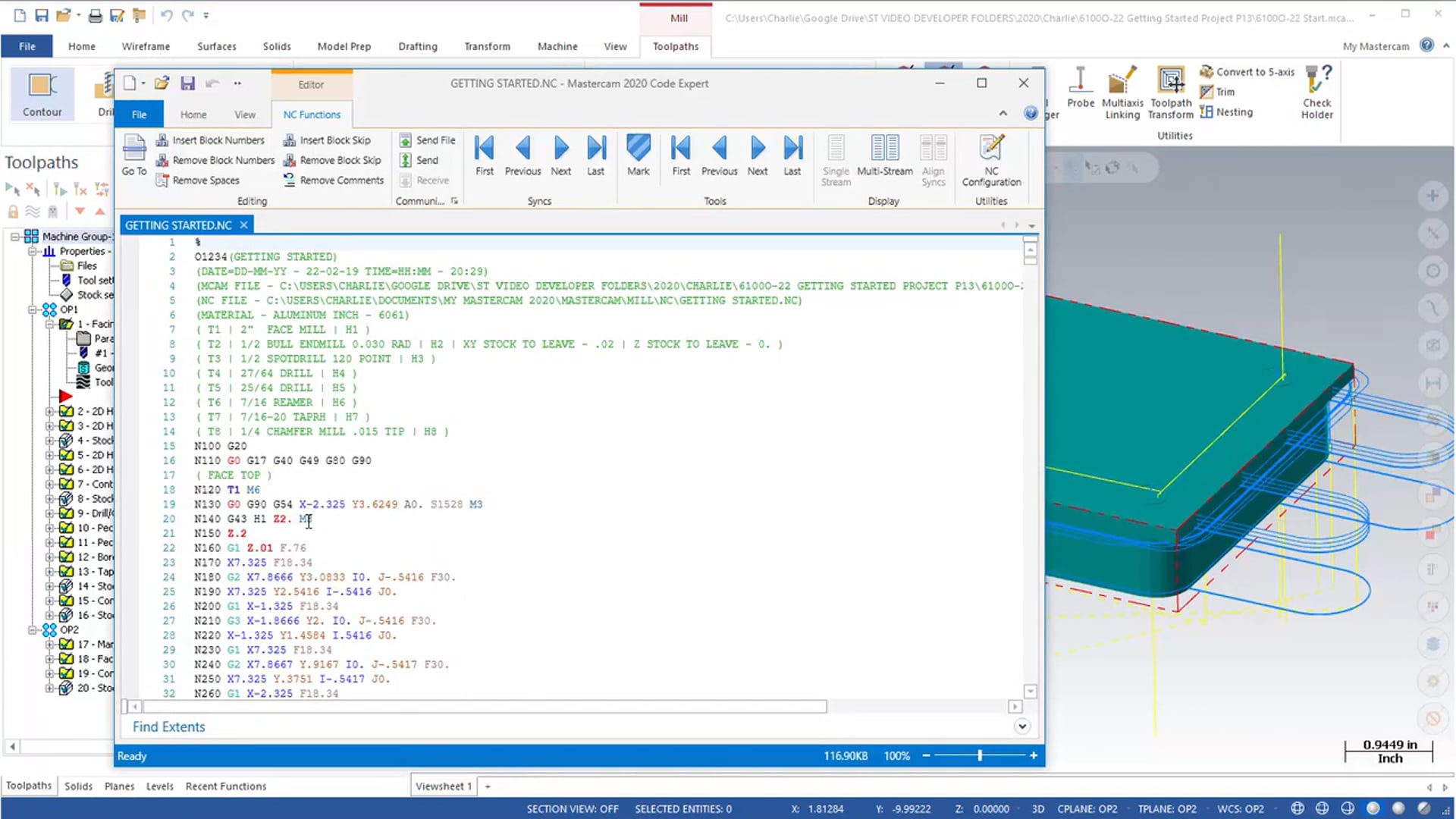Image resolution: width=1456 pixels, height=819 pixels.
Task: Open the NC Functions tab
Action: coord(312,115)
